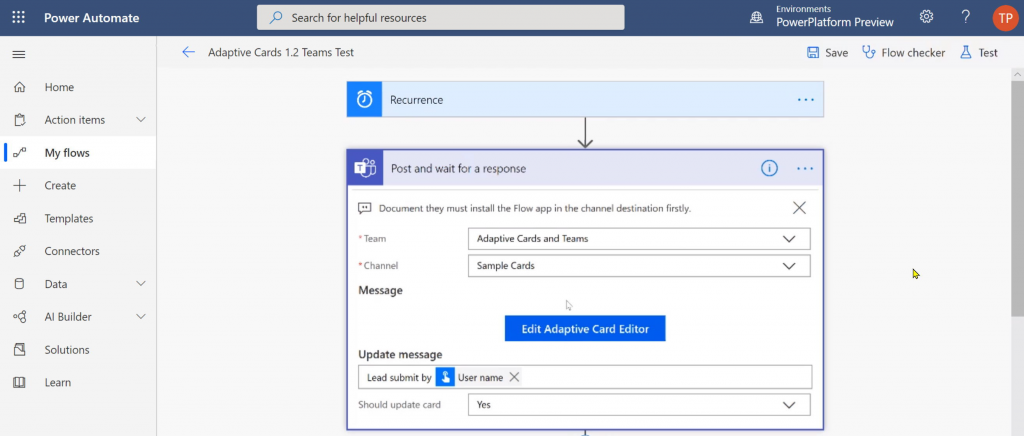Remove the User name dynamic token

pyautogui.click(x=514, y=377)
